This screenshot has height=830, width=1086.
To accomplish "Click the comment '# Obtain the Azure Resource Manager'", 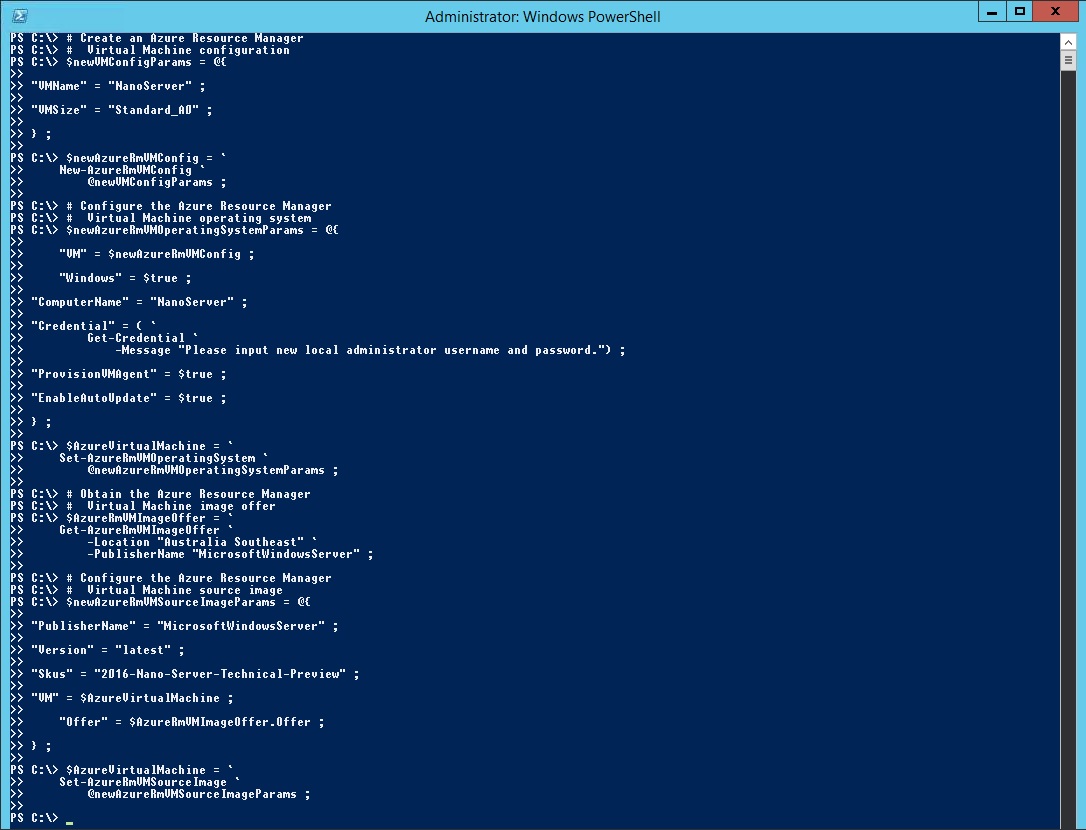I will pyautogui.click(x=188, y=494).
